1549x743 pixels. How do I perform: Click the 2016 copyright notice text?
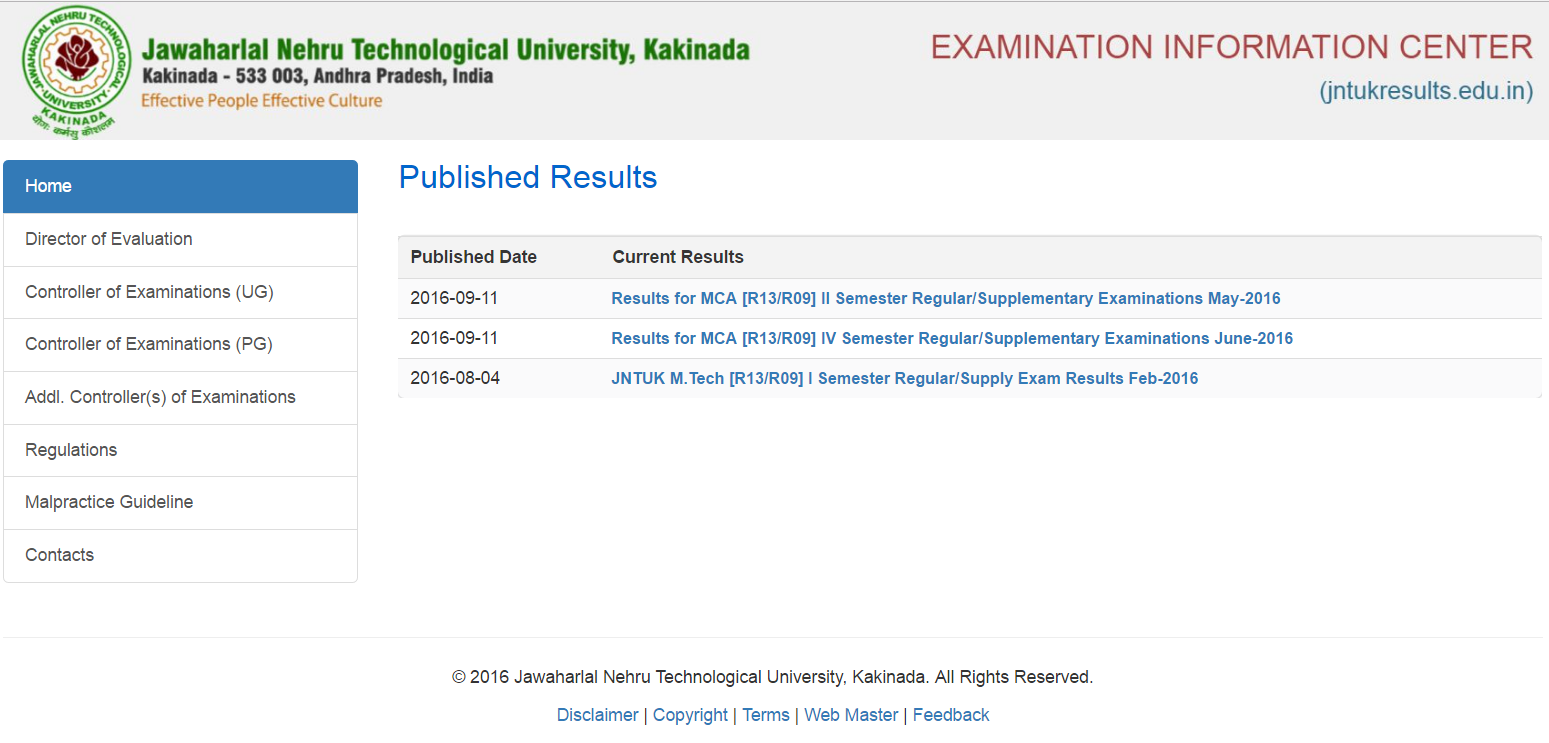(x=773, y=677)
